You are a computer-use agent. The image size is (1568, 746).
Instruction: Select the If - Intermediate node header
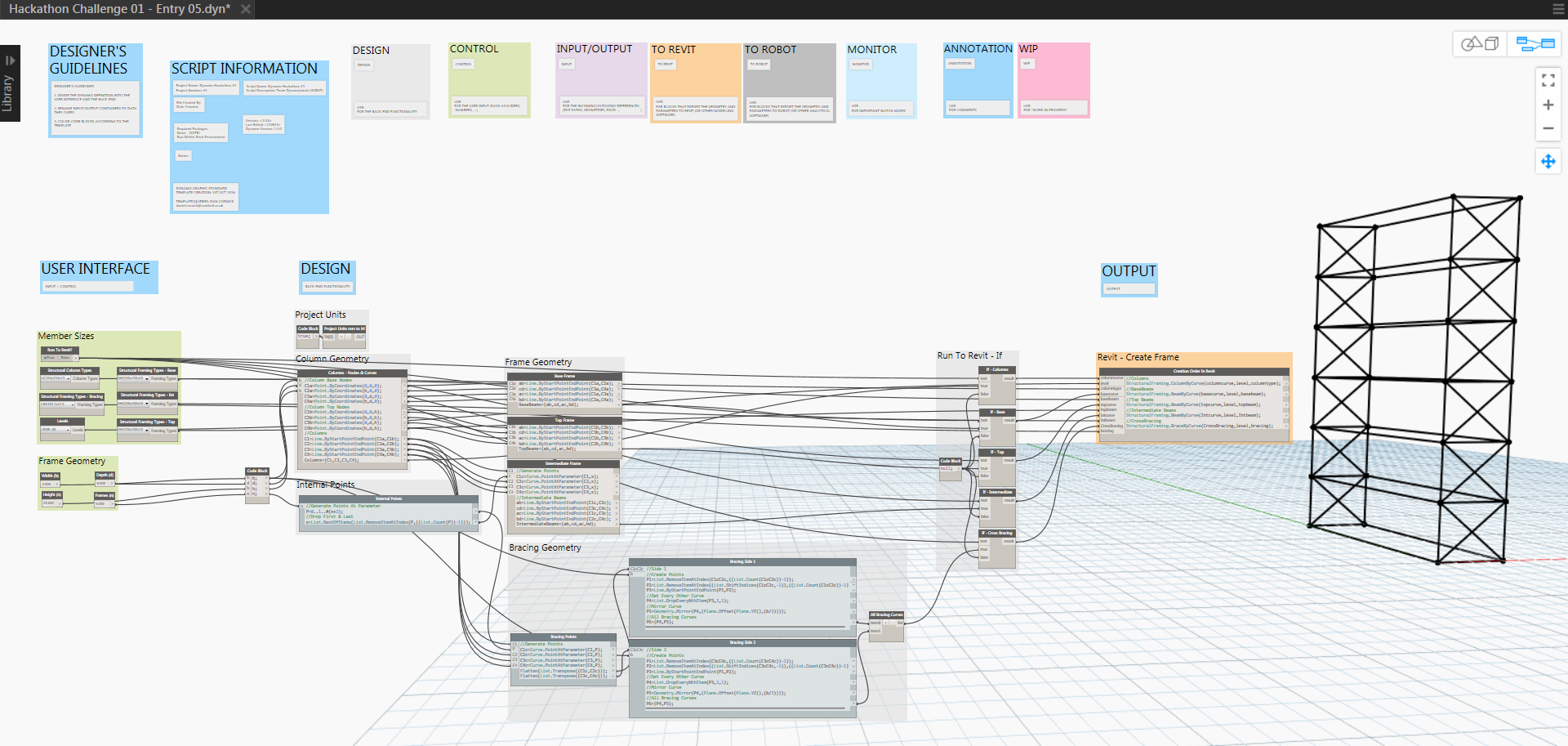click(997, 492)
